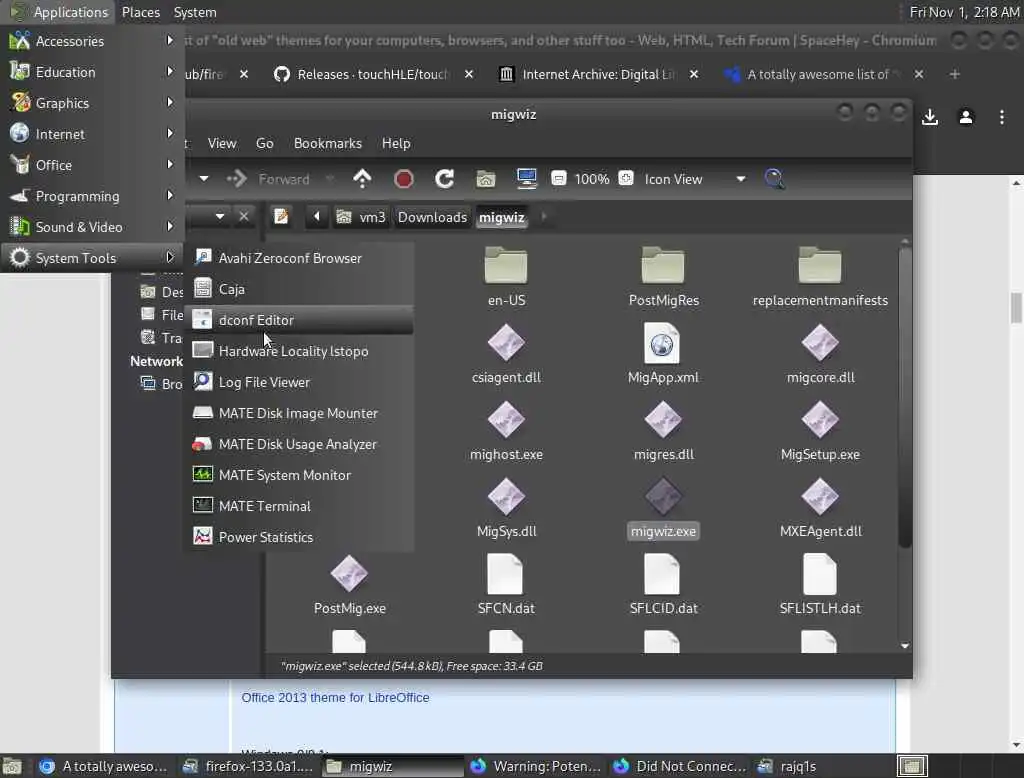This screenshot has height=778, width=1024.
Task: Open the back history dropdown arrow
Action: point(204,179)
